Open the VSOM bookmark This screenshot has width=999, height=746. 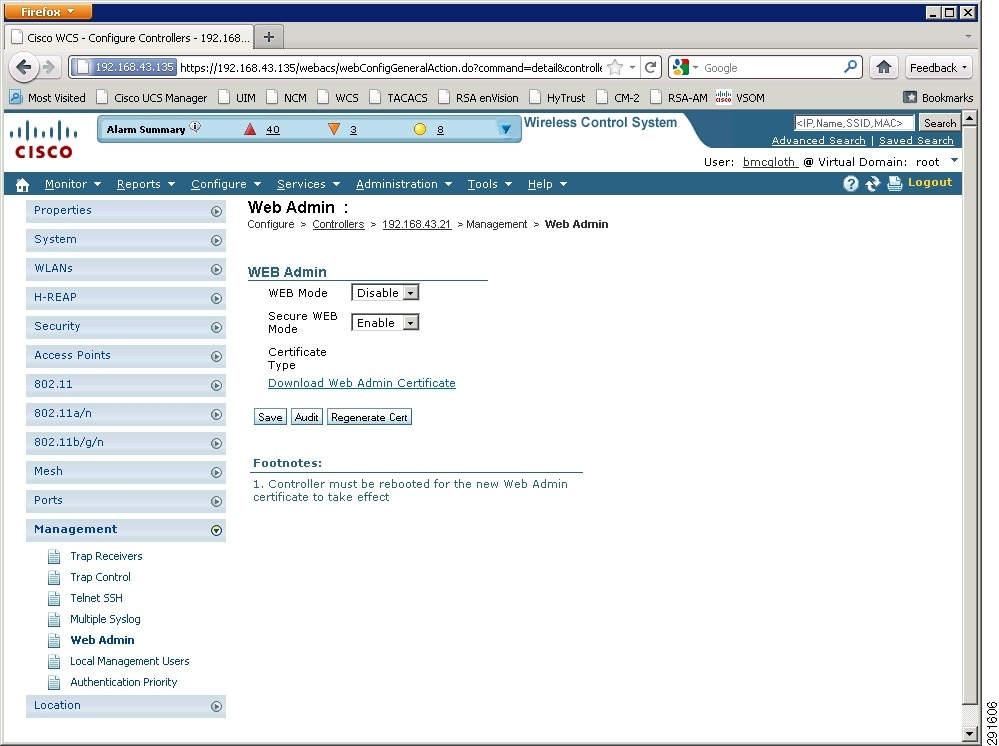740,97
